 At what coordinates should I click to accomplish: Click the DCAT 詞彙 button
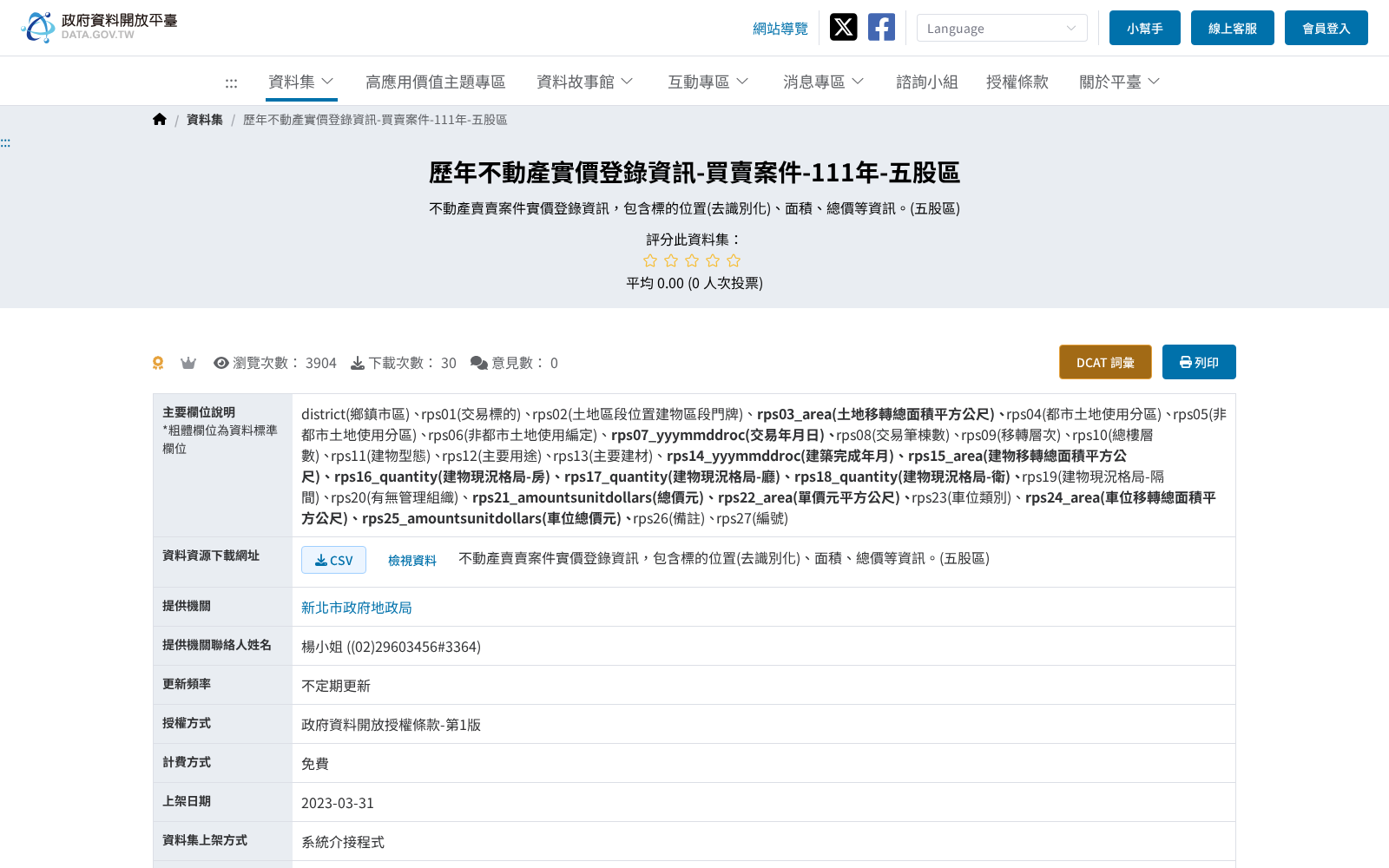(x=1105, y=362)
